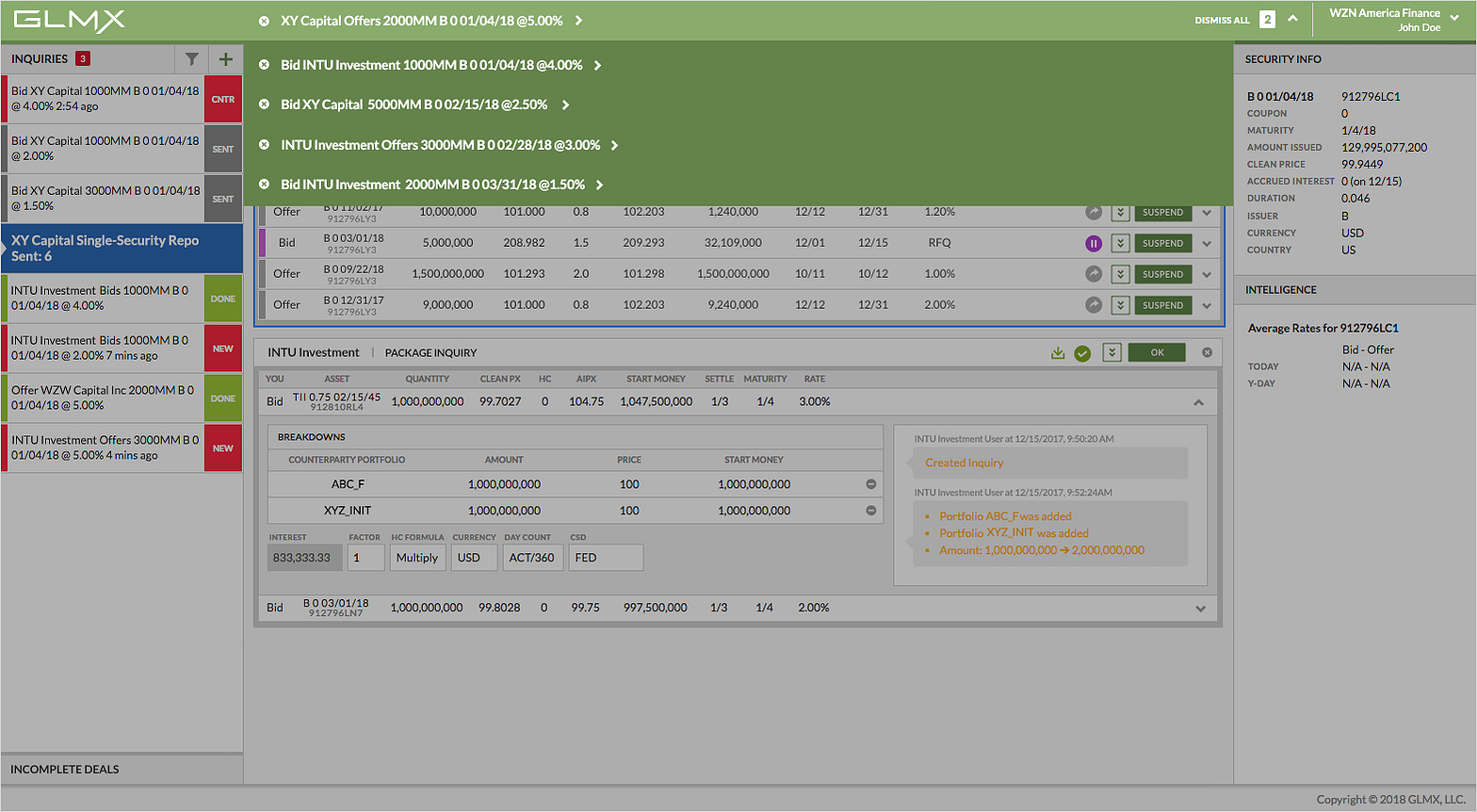Suspend the Offer 9,000,000 row
Image resolution: width=1477 pixels, height=812 pixels.
click(1163, 305)
